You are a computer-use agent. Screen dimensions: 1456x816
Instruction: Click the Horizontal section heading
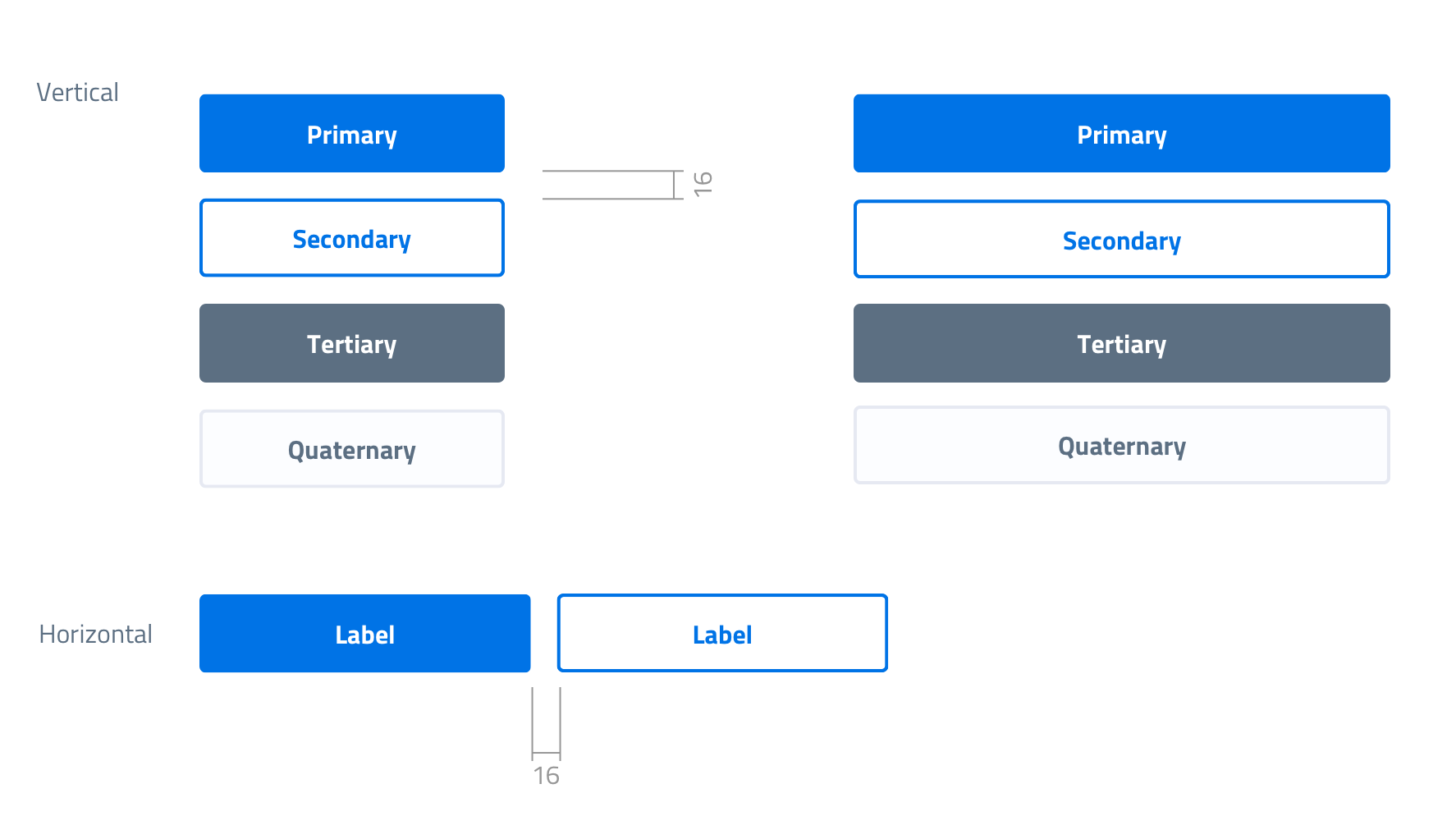click(95, 635)
